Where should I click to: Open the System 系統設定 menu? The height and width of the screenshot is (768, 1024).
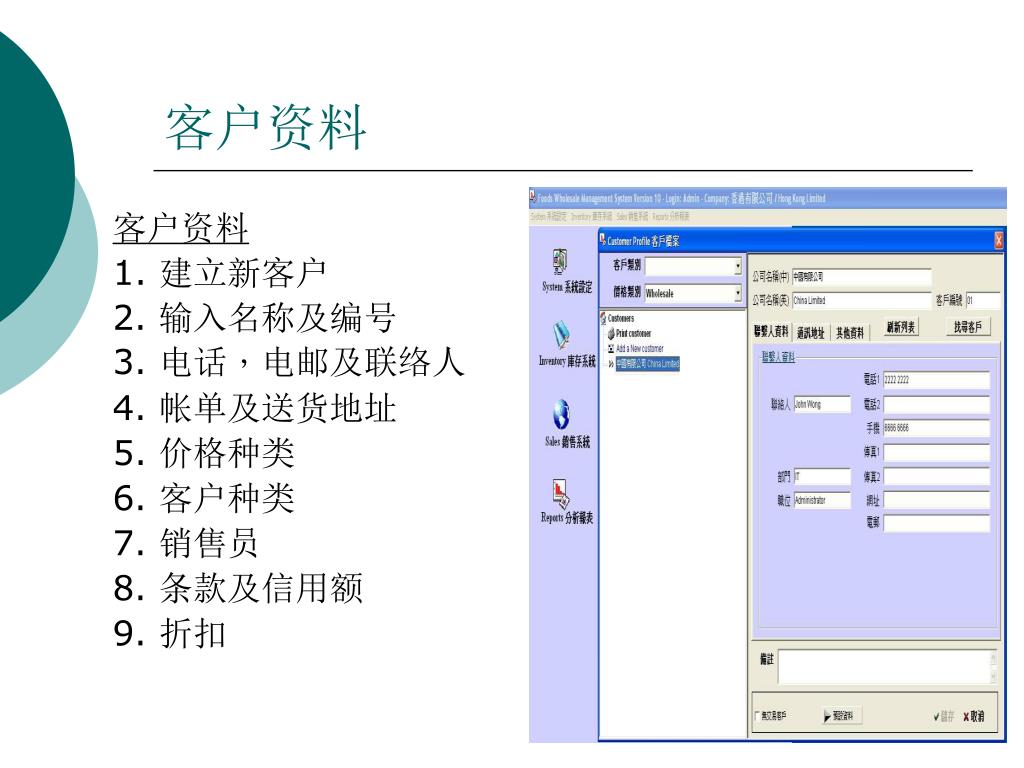[x=549, y=216]
